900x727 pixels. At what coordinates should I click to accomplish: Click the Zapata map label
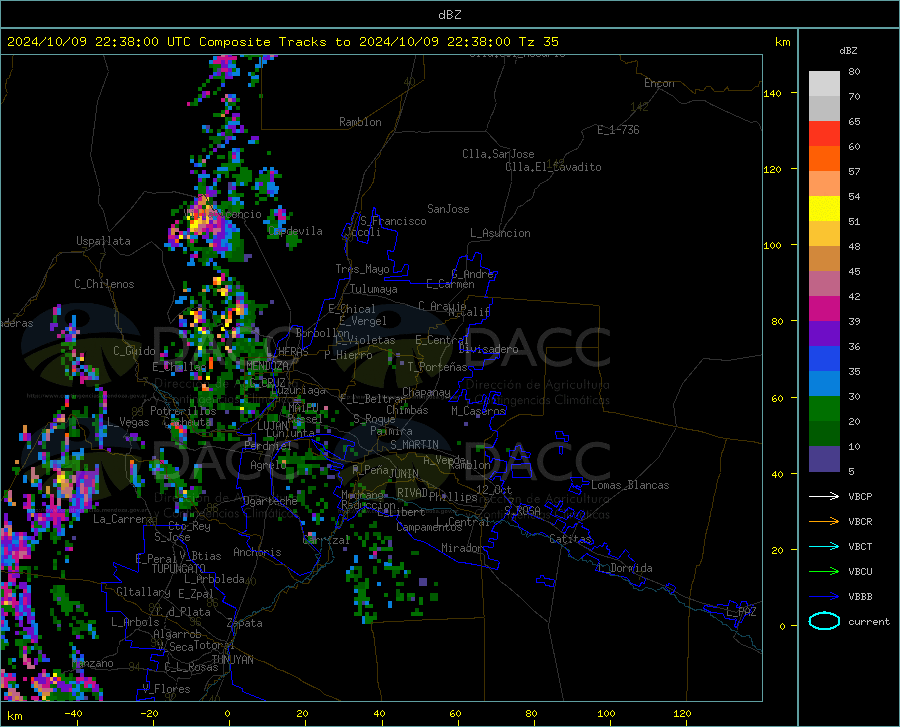click(245, 623)
